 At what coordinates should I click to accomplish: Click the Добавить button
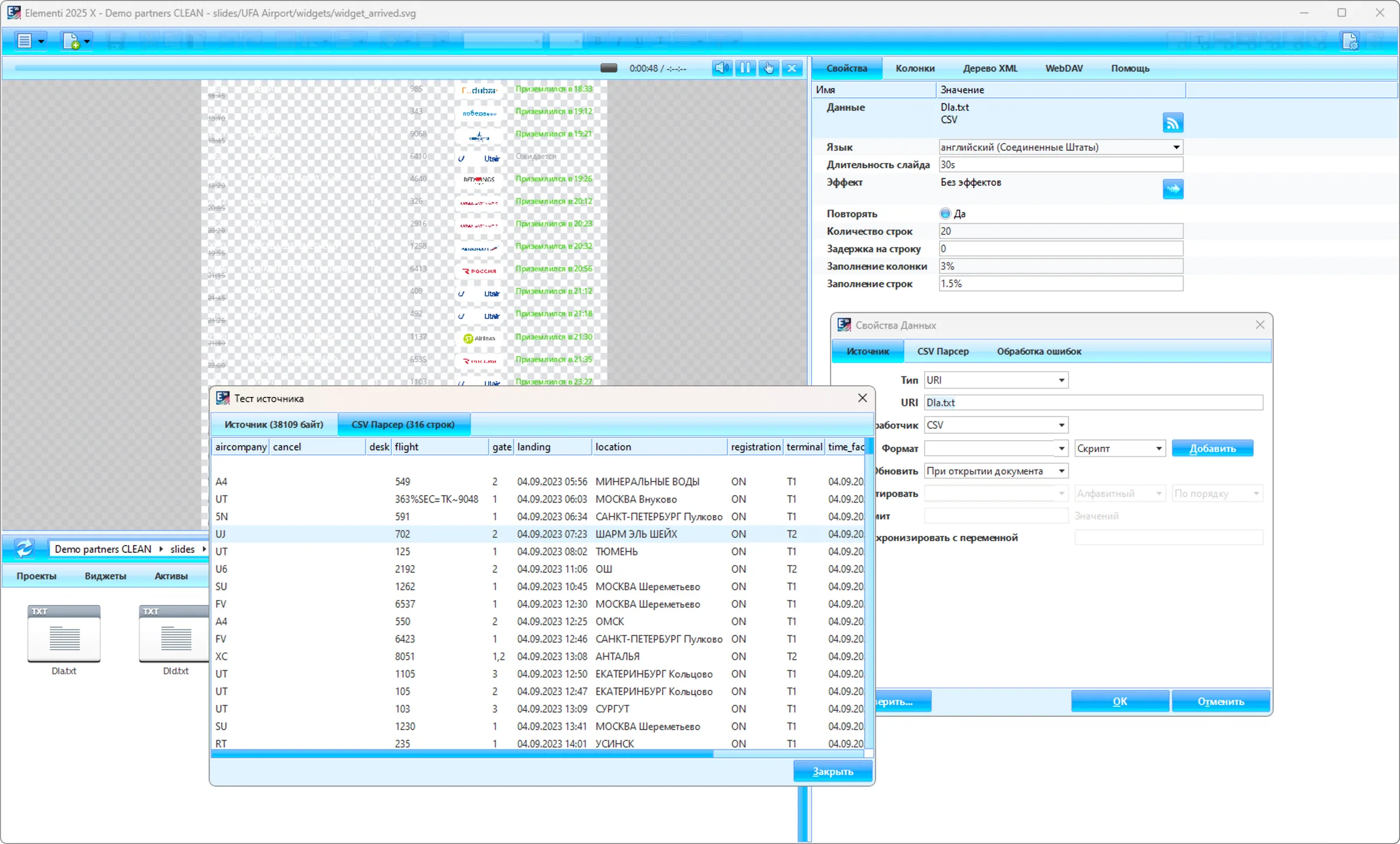coord(1212,448)
